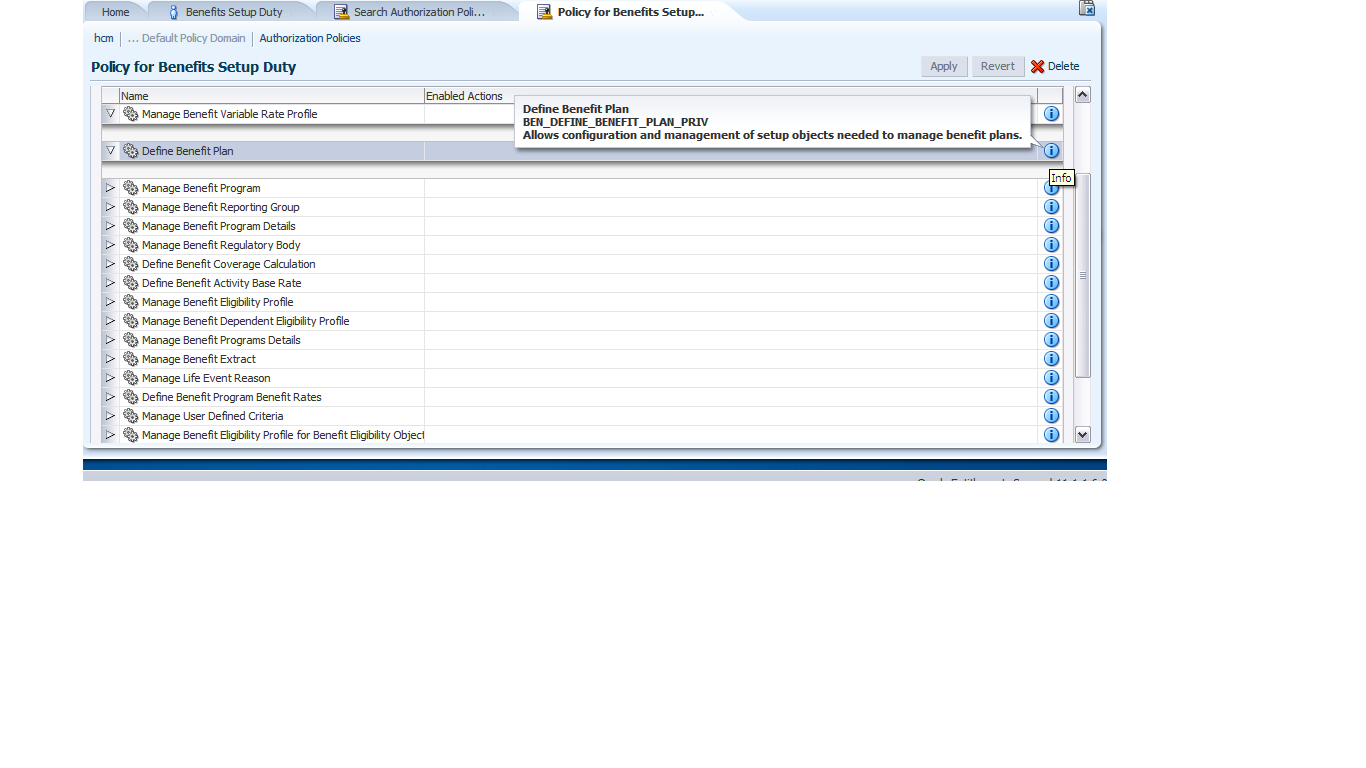Click the info icon beside Manage Benefit Program
The height and width of the screenshot is (768, 1366).
[1051, 187]
